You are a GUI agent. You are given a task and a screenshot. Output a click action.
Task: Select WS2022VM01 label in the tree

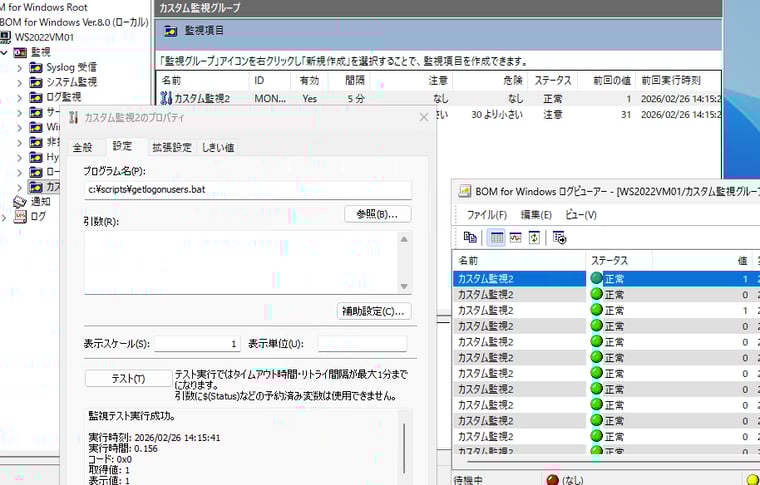[x=45, y=37]
